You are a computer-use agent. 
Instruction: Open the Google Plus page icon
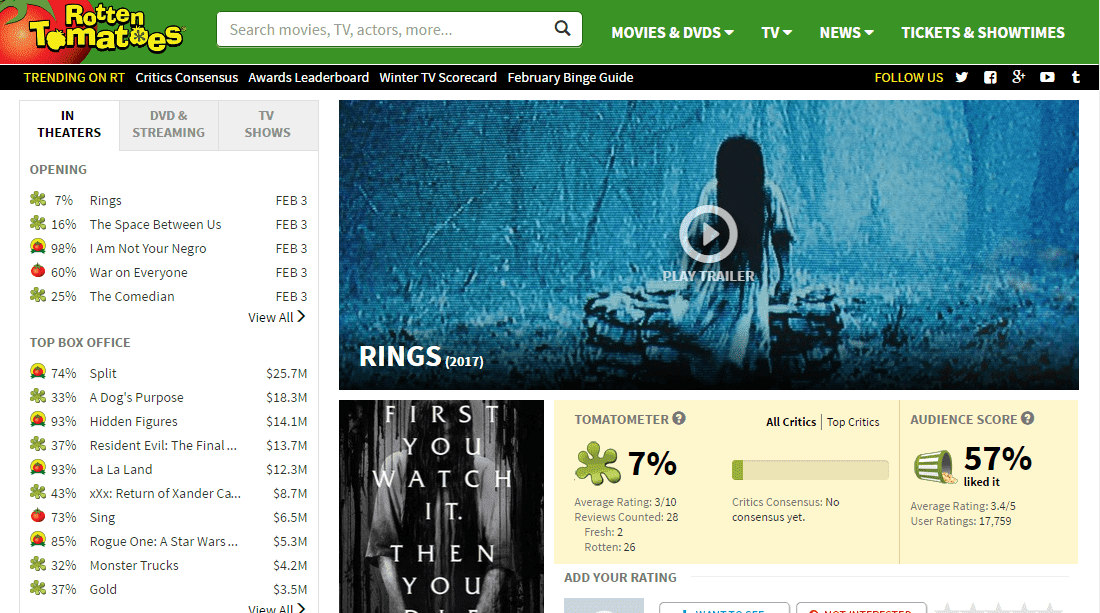pyautogui.click(x=1019, y=77)
